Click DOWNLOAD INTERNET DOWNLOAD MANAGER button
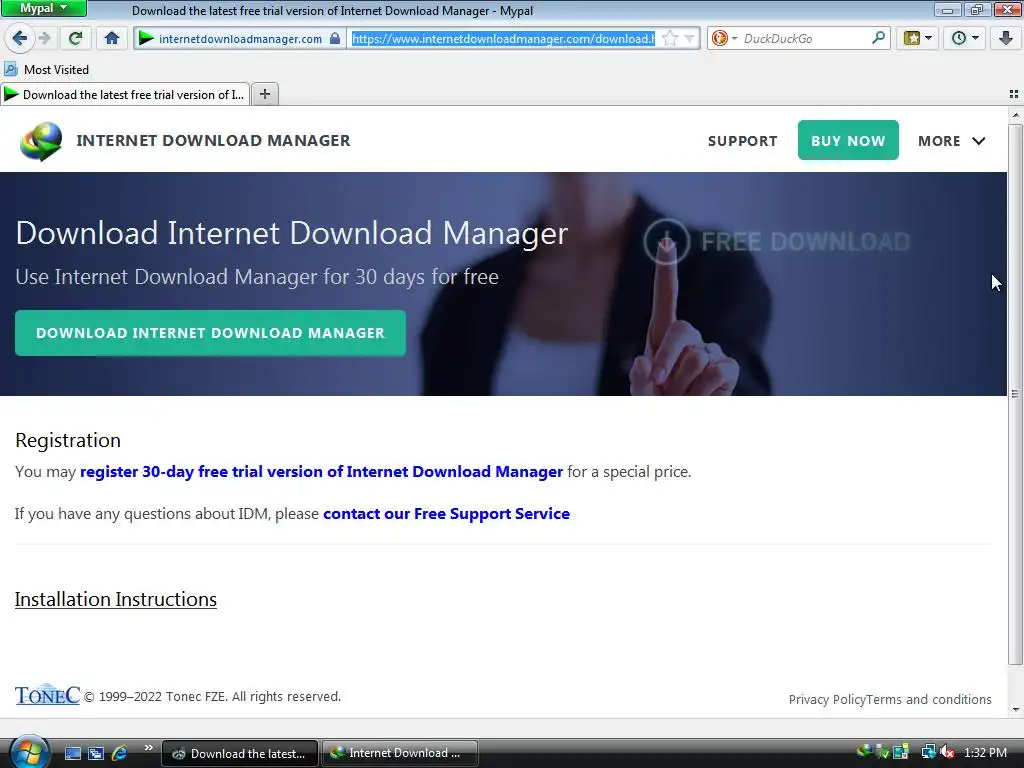 [x=210, y=333]
